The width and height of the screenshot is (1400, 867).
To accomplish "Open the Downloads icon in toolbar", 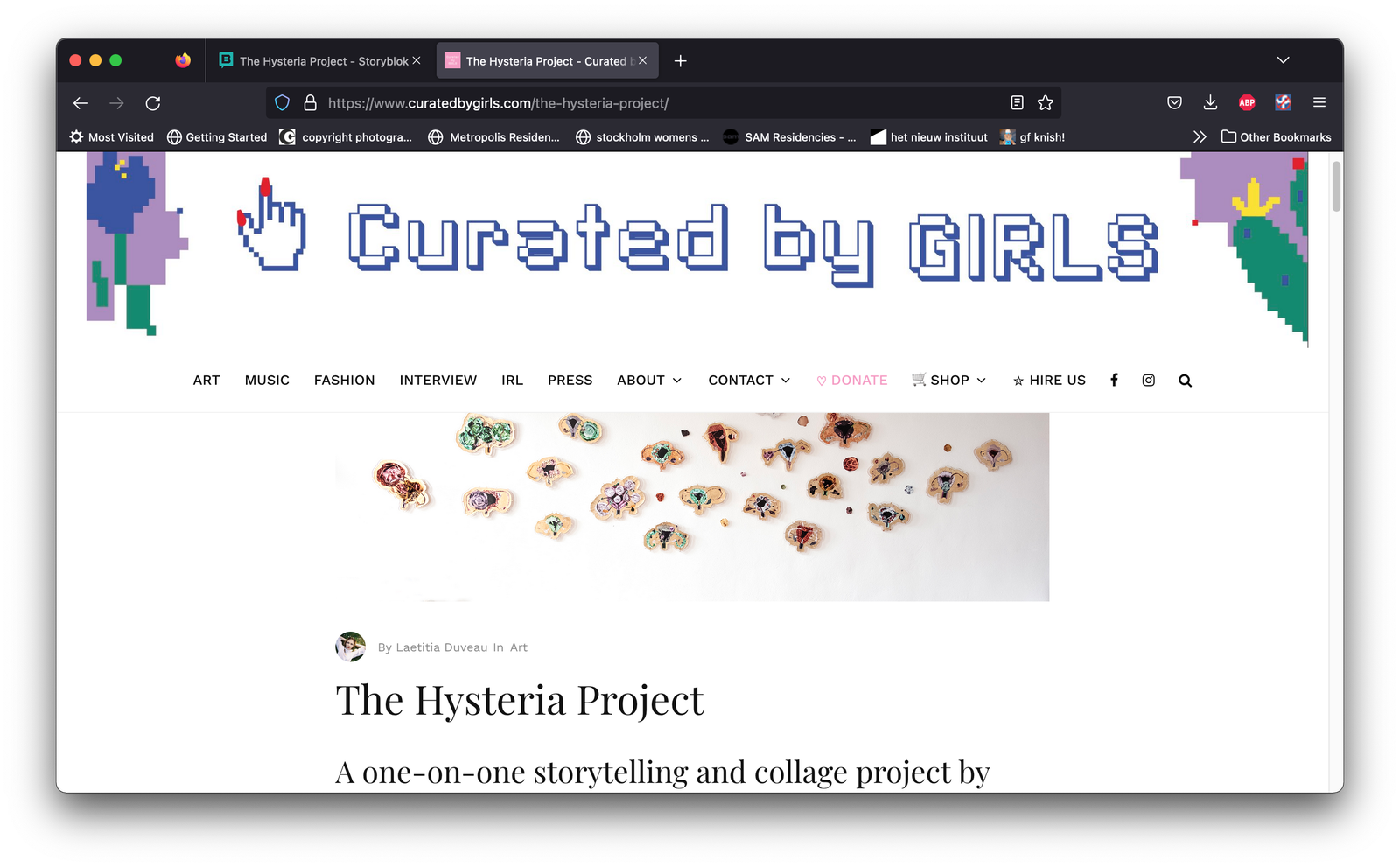I will 1210,102.
